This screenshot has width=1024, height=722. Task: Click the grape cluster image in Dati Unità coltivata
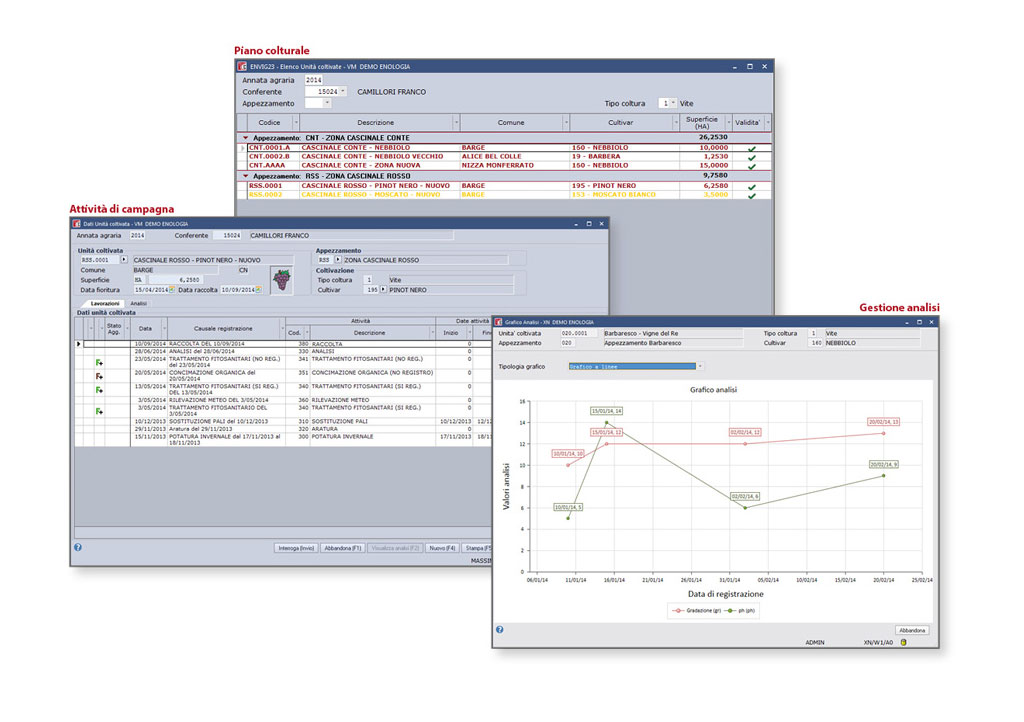point(281,280)
